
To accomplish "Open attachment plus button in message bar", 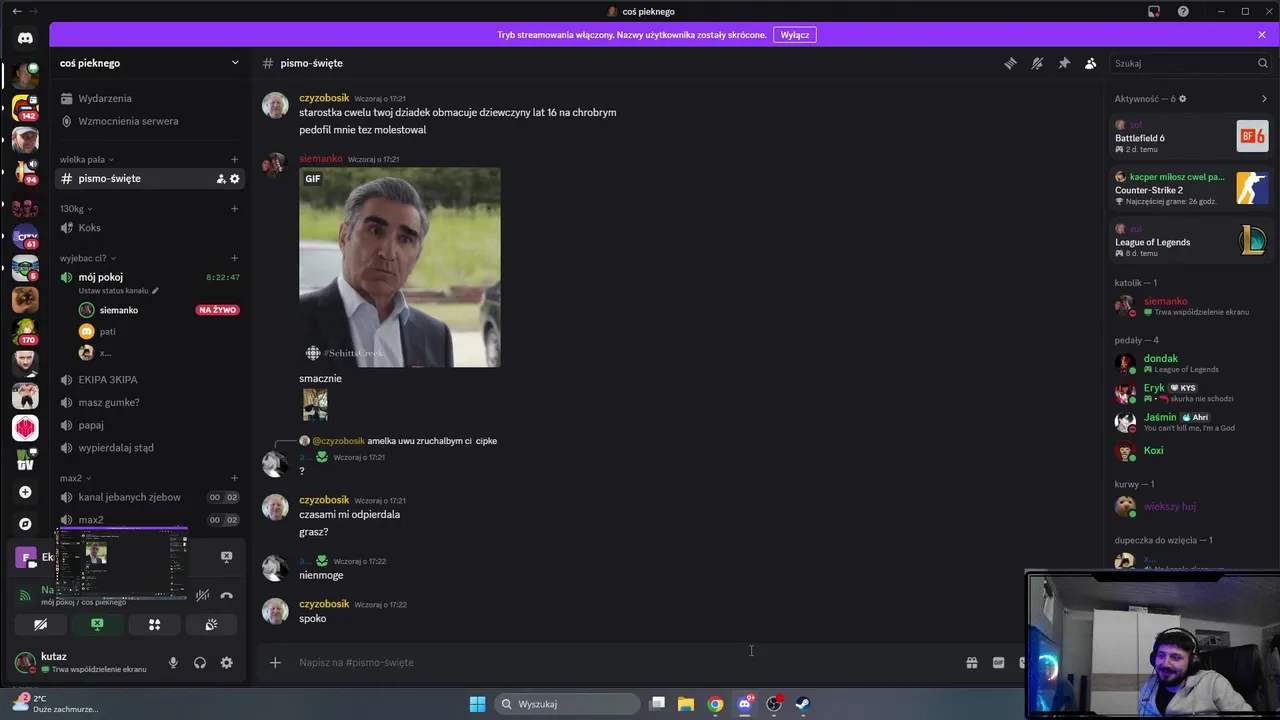I will (275, 662).
